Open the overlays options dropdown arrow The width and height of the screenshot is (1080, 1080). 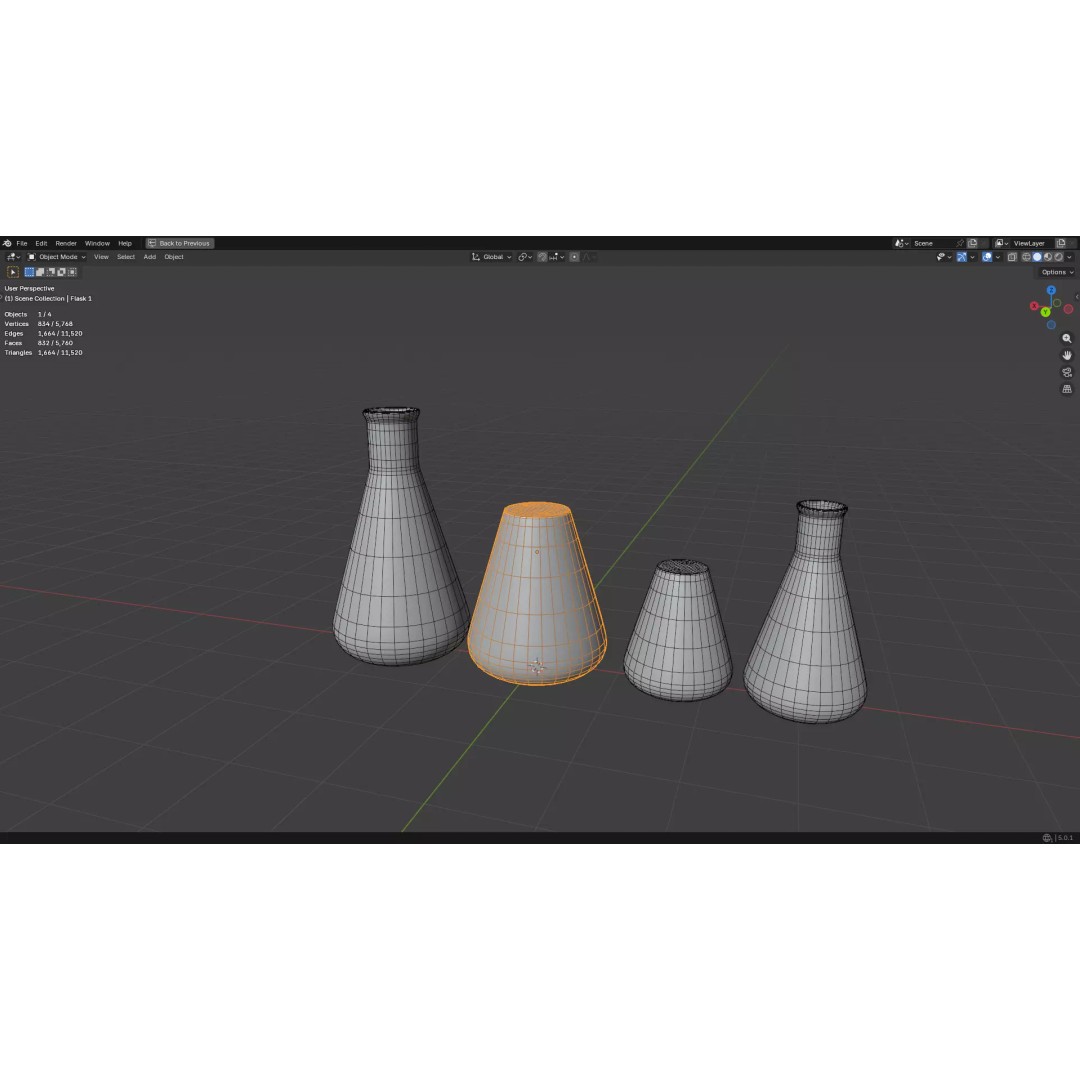point(998,257)
